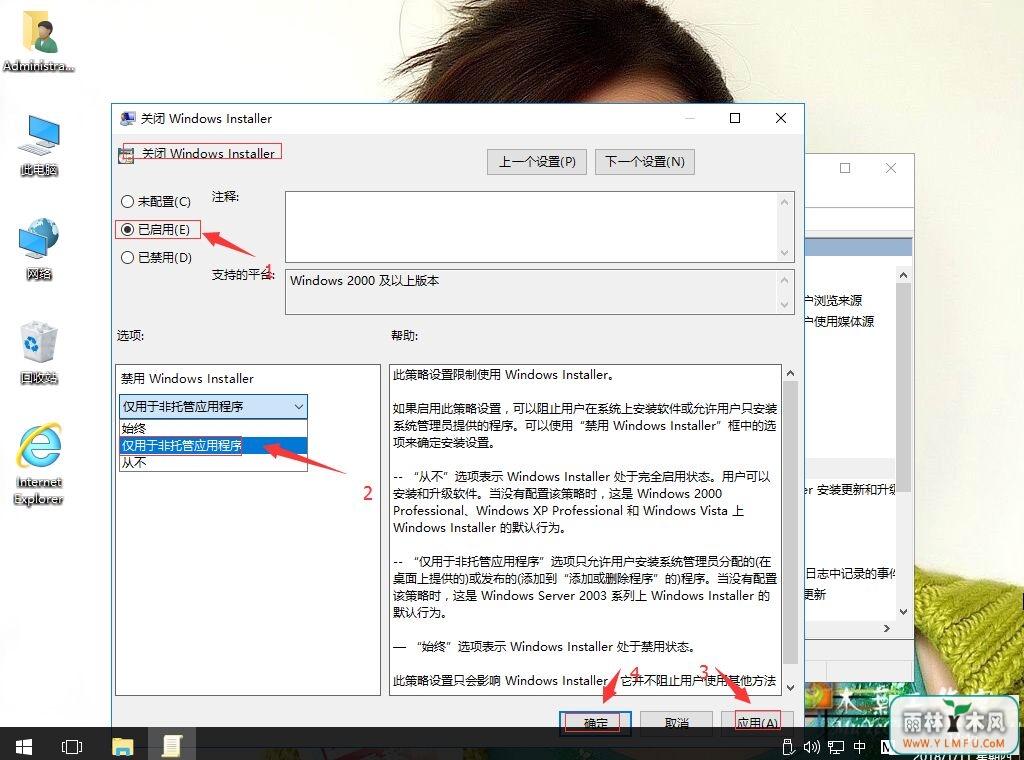Open the Windows Start menu
1024x760 pixels.
pyautogui.click(x=24, y=746)
